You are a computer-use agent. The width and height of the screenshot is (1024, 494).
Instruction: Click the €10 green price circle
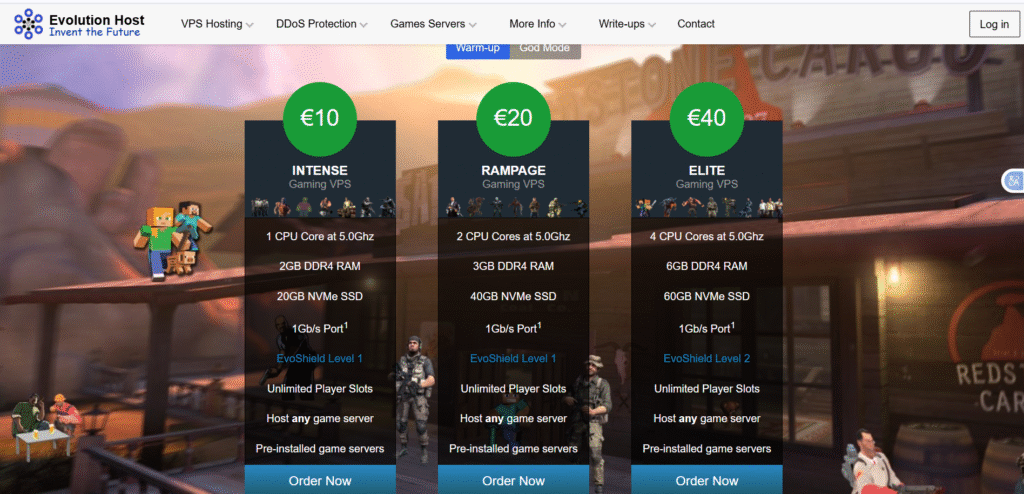tap(320, 119)
